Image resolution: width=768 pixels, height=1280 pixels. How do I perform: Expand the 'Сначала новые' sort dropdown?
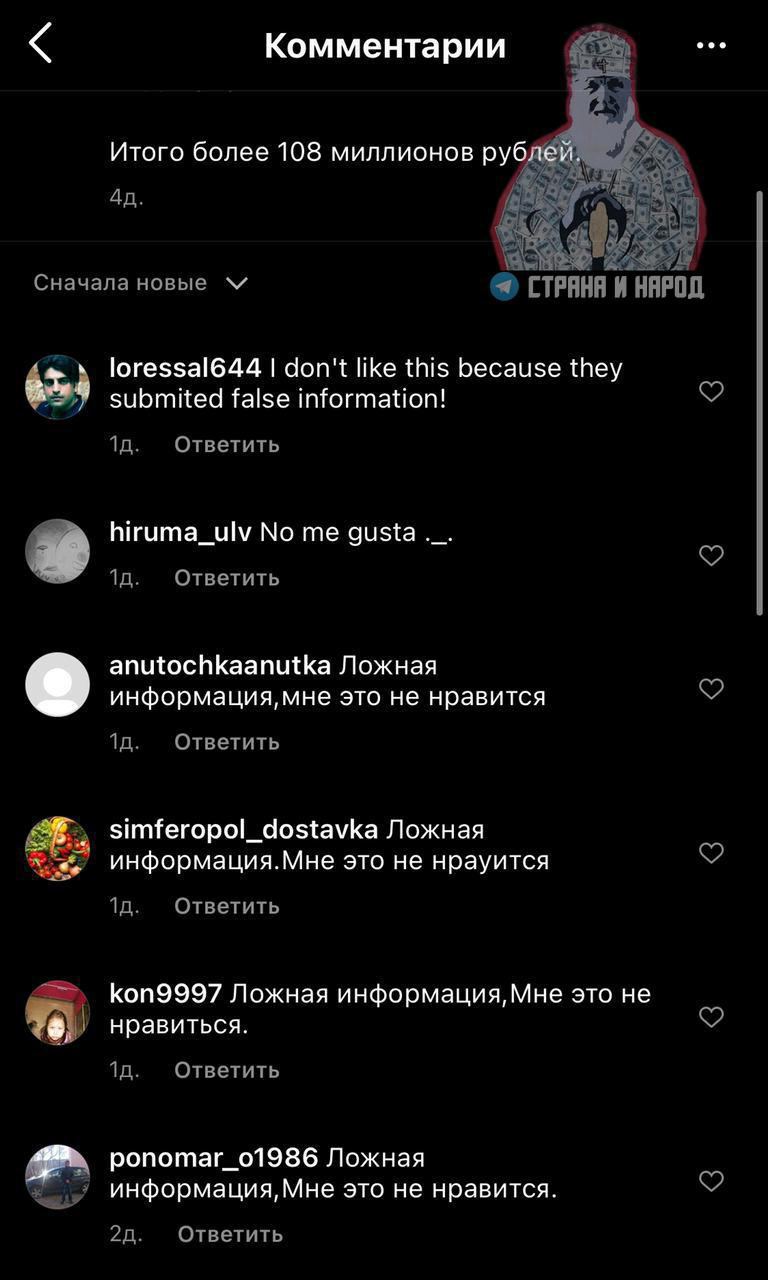click(x=140, y=283)
